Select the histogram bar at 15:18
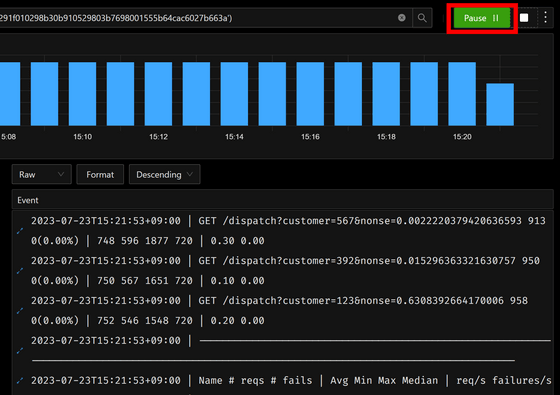 (x=386, y=94)
